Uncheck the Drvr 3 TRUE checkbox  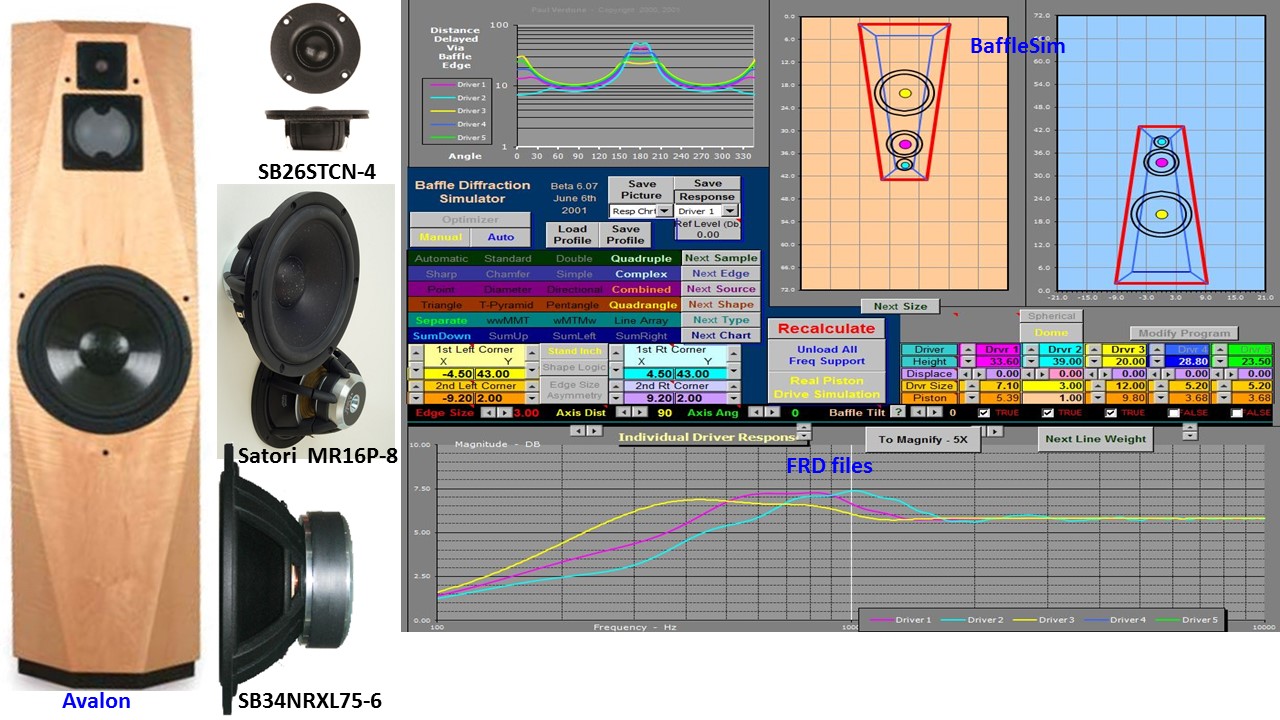[1111, 412]
